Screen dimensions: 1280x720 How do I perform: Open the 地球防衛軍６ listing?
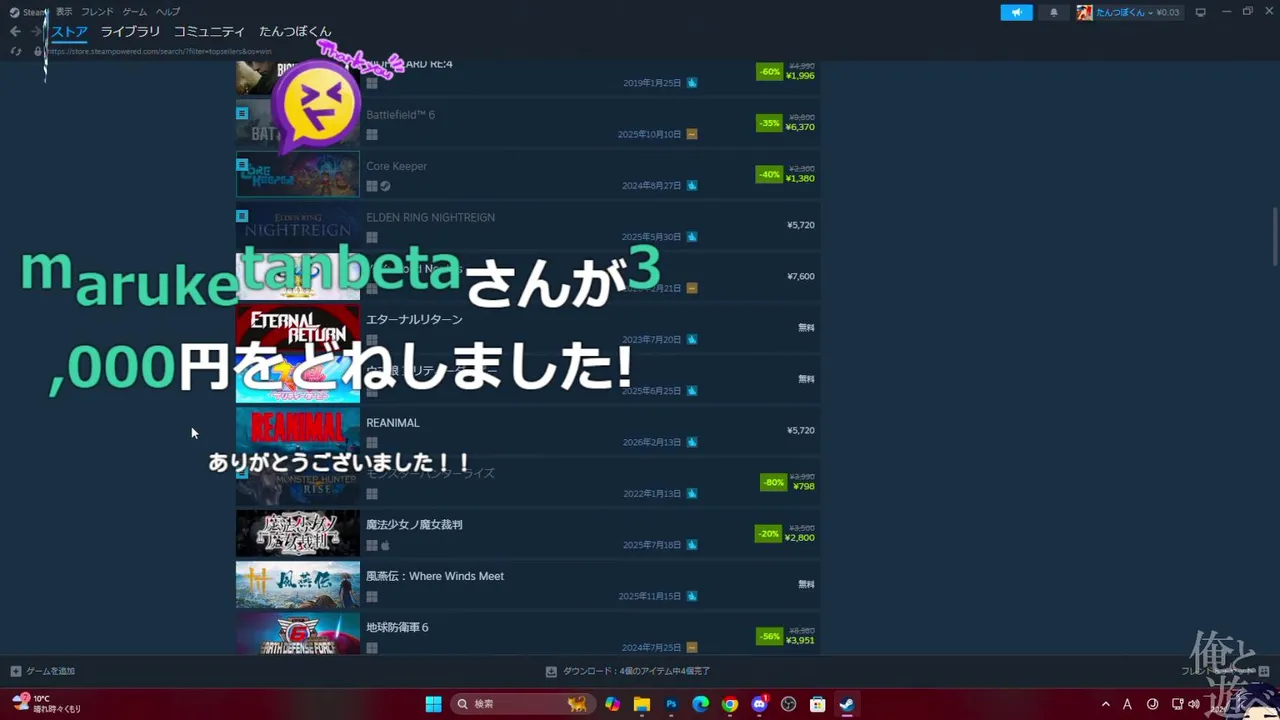(x=528, y=635)
